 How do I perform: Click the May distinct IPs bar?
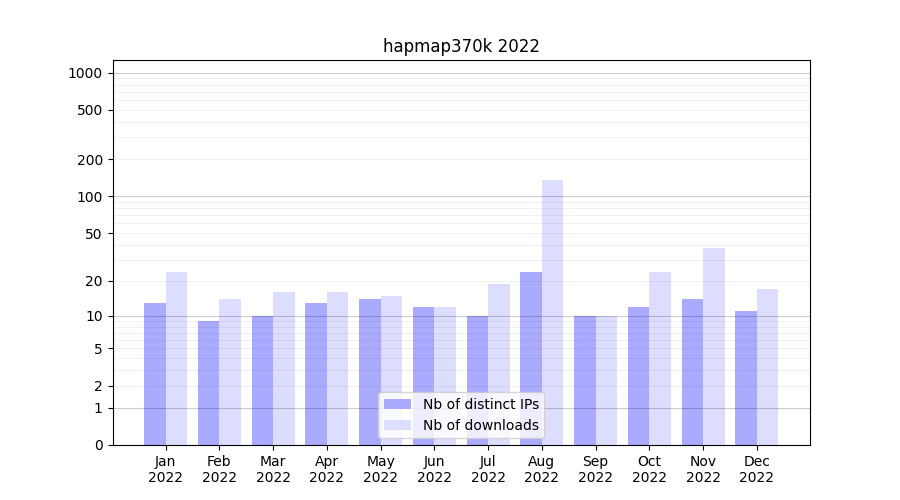tap(370, 370)
